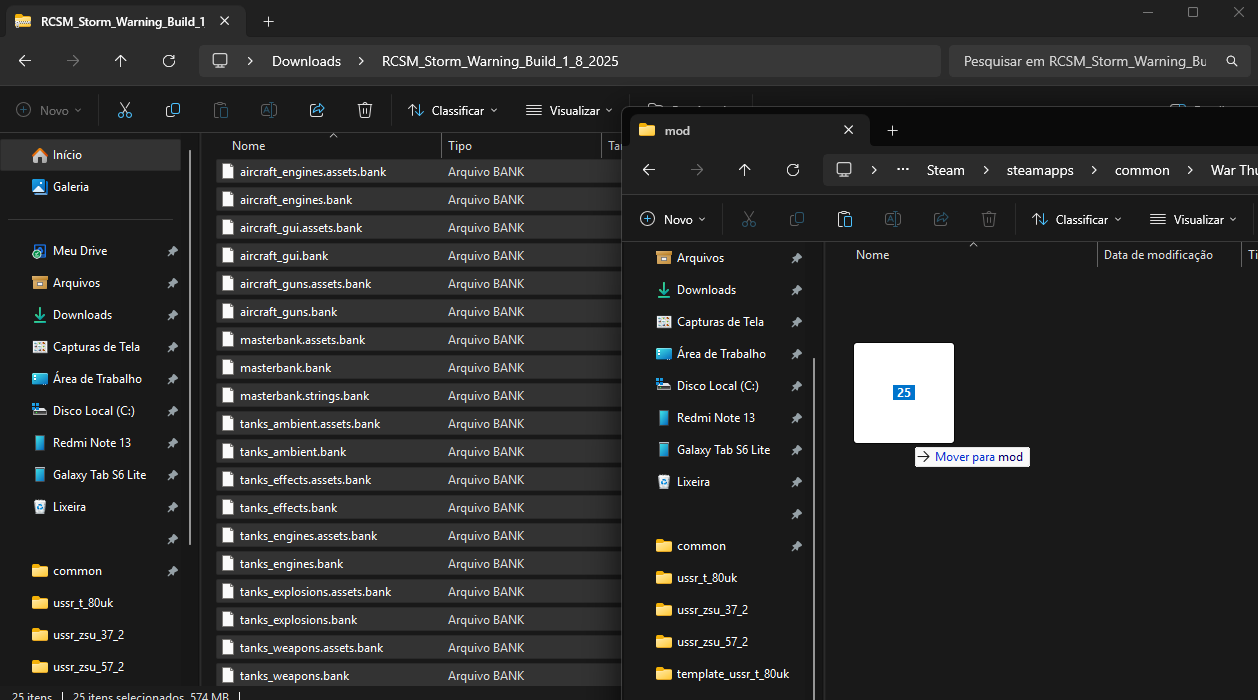Click the Share icon in RCSM window toolbar

coord(317,110)
